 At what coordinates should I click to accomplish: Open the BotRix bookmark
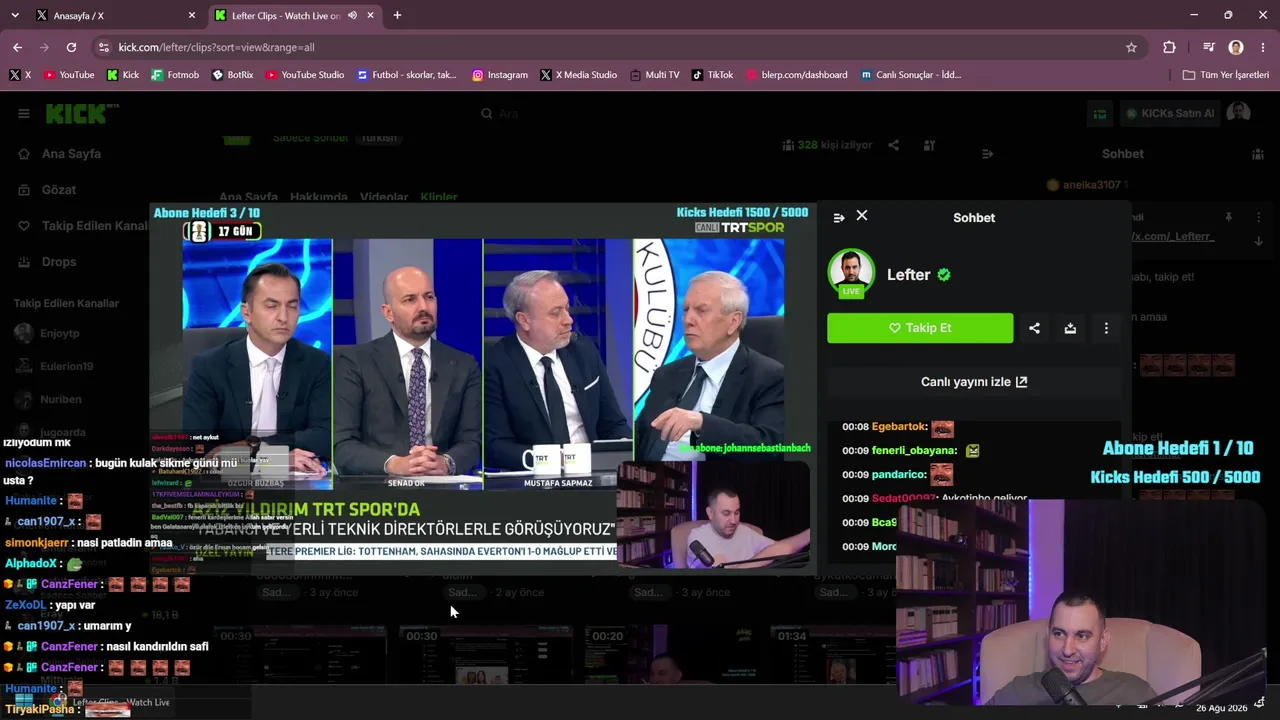pos(232,75)
